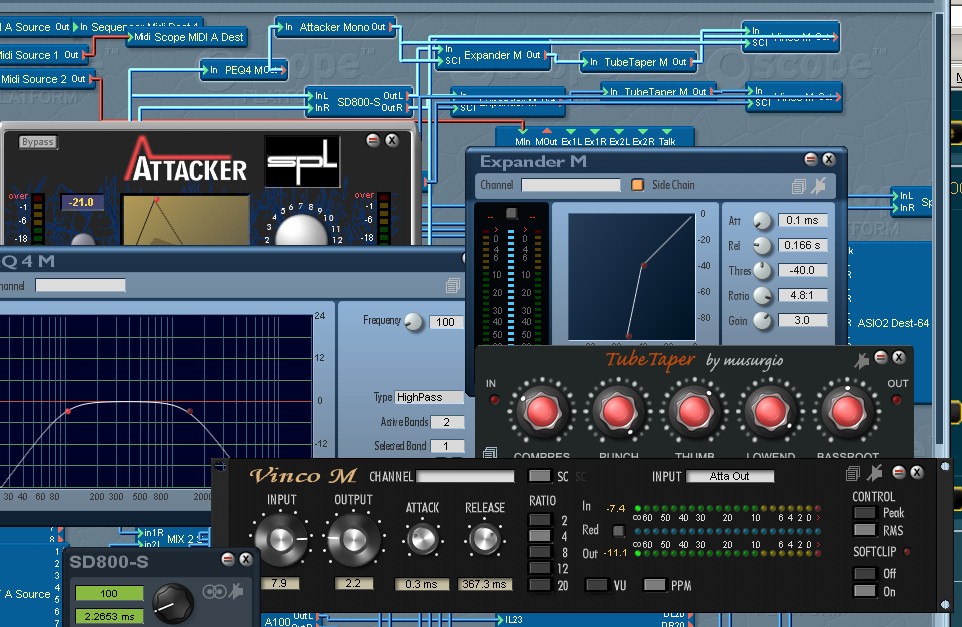Click the 2.2653 ms value in SD800-S
962x627 pixels.
click(109, 617)
